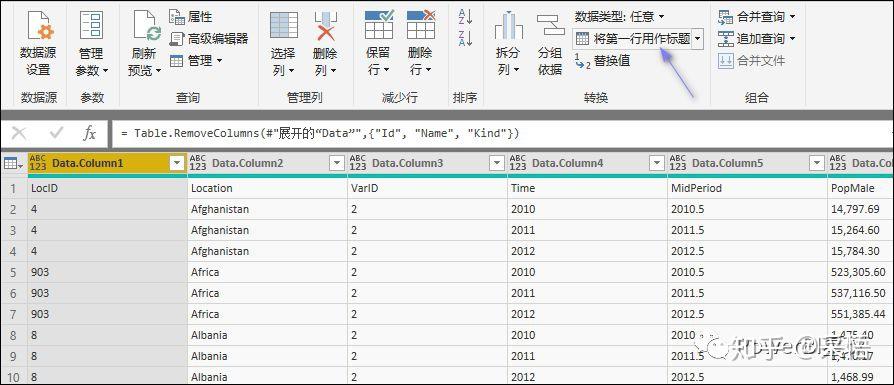This screenshot has width=894, height=385.
Task: Click the 选择列 choose columns icon
Action: point(283,25)
